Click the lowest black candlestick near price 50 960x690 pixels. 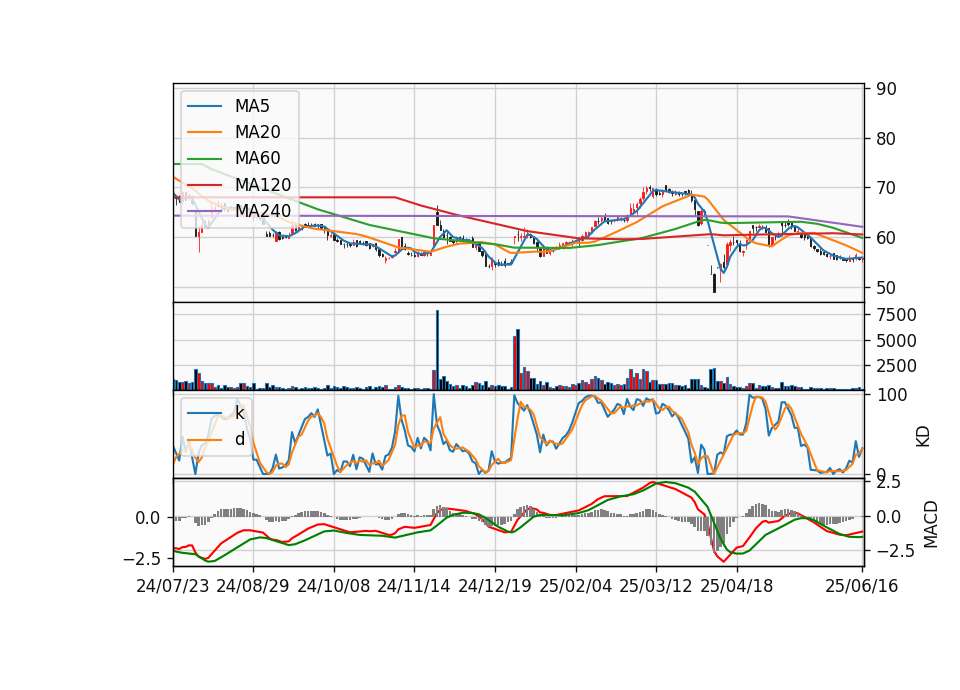click(x=714, y=283)
